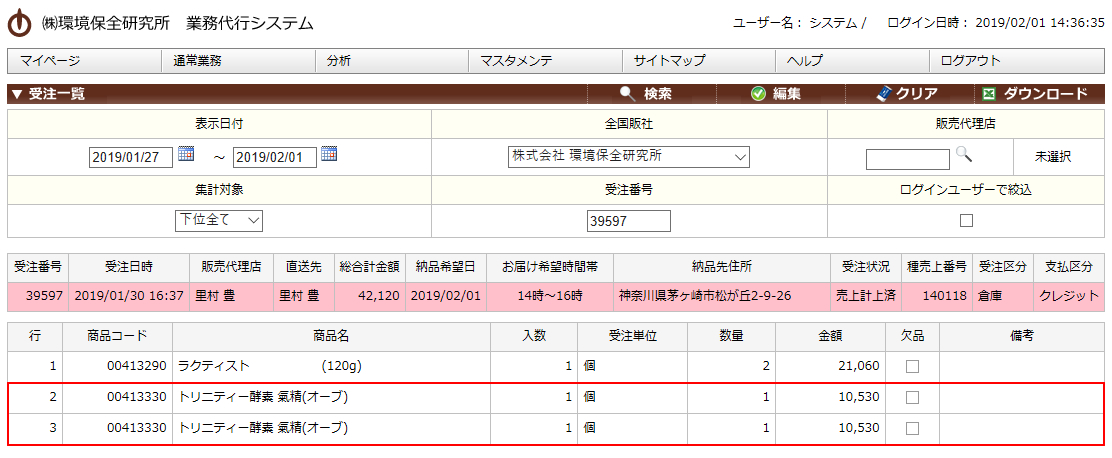The height and width of the screenshot is (458, 1112).
Task: Click the 販売代理店 search magnifier icon
Action: tap(963, 155)
